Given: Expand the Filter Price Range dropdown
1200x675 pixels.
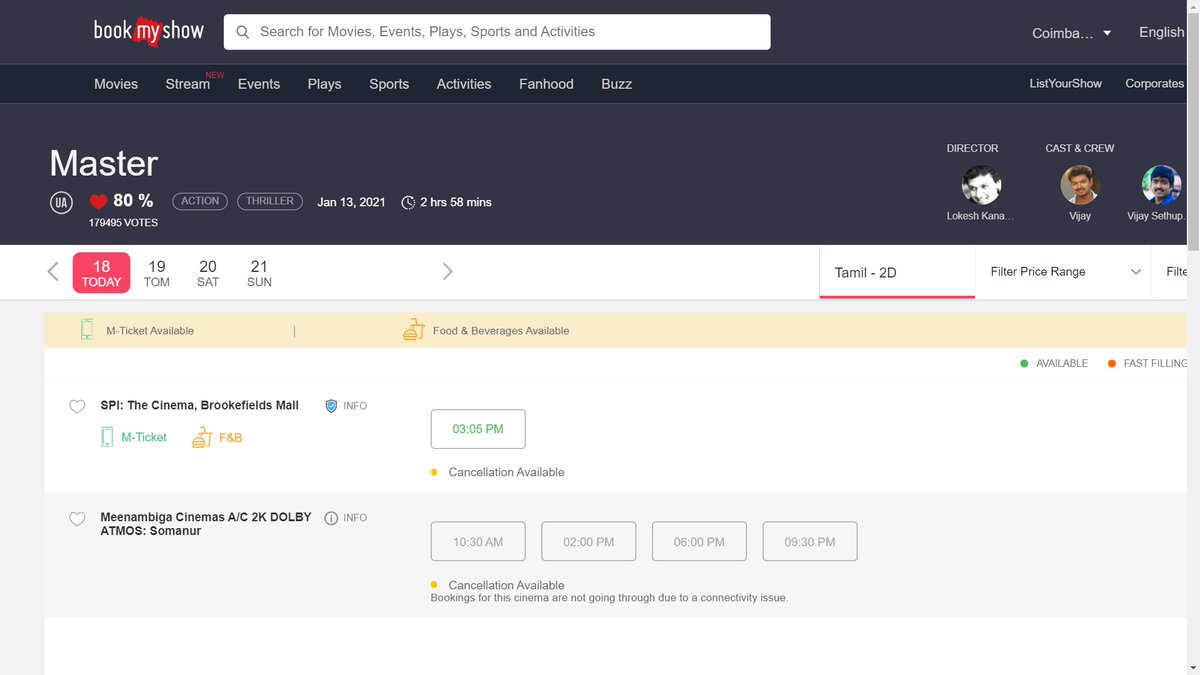Looking at the screenshot, I should (1064, 272).
